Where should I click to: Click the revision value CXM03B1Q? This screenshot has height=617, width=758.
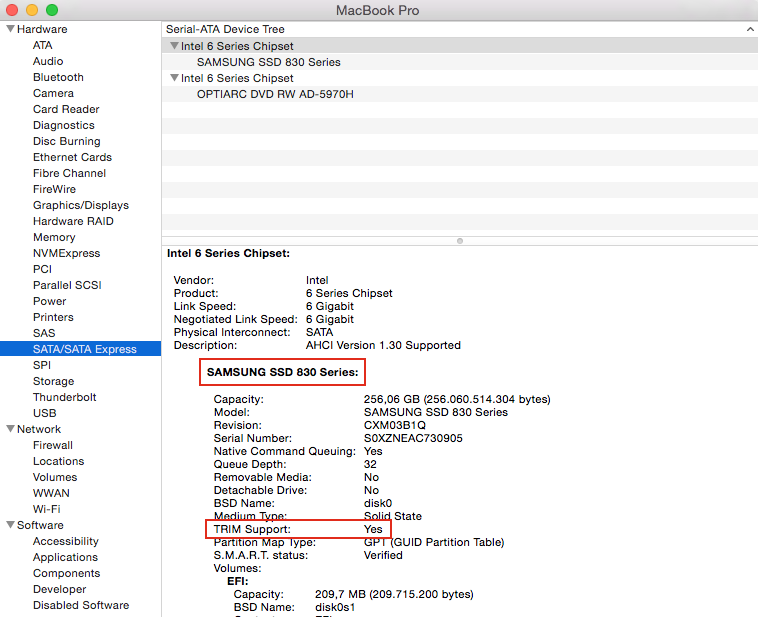pos(394,425)
